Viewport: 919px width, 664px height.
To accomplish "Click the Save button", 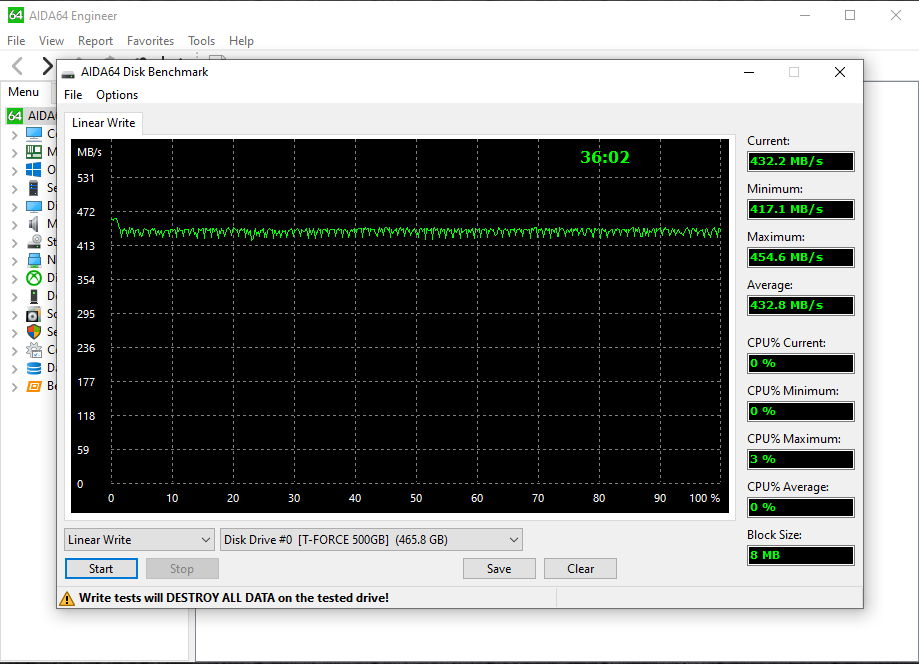I will coord(499,568).
